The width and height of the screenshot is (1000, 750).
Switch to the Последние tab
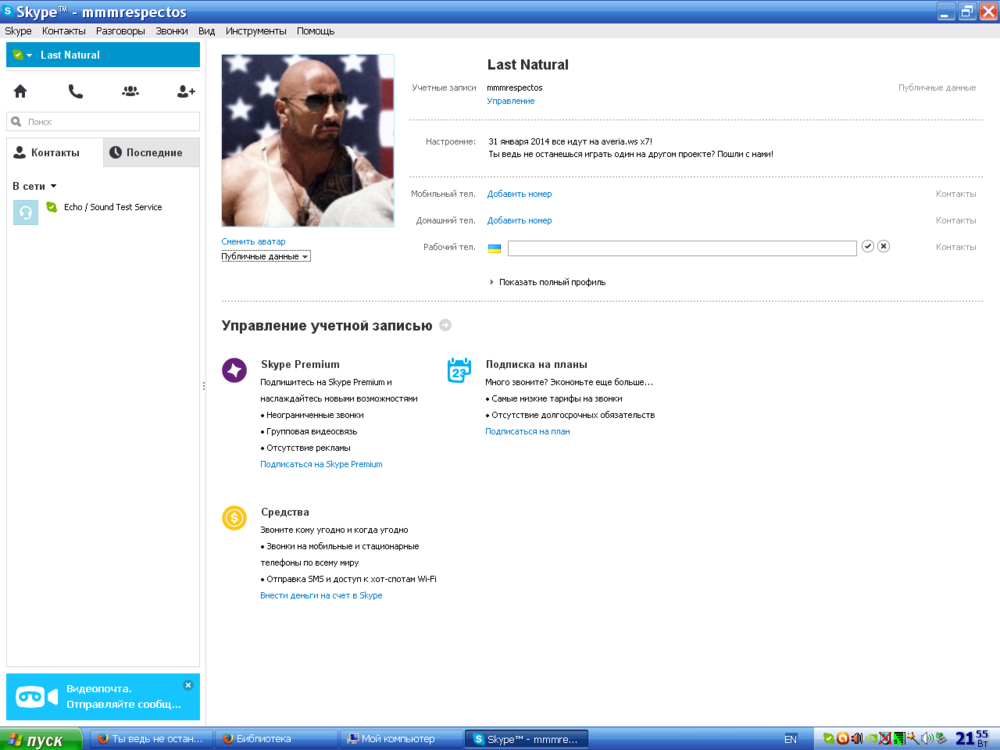[151, 153]
